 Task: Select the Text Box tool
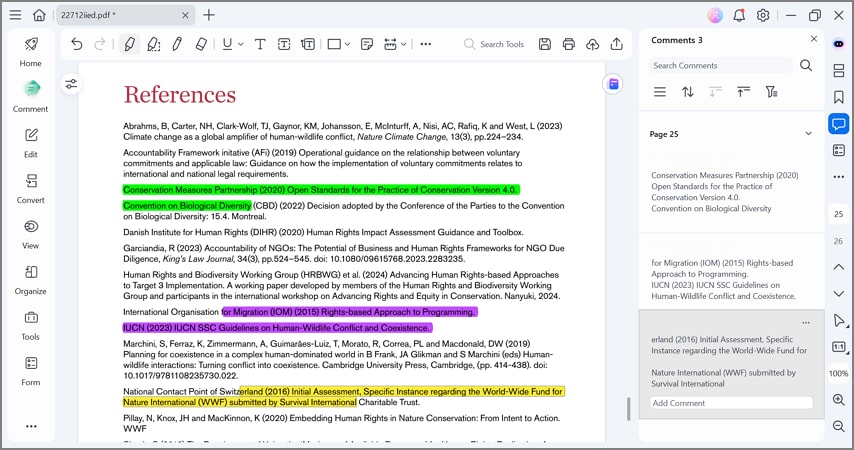pos(284,44)
